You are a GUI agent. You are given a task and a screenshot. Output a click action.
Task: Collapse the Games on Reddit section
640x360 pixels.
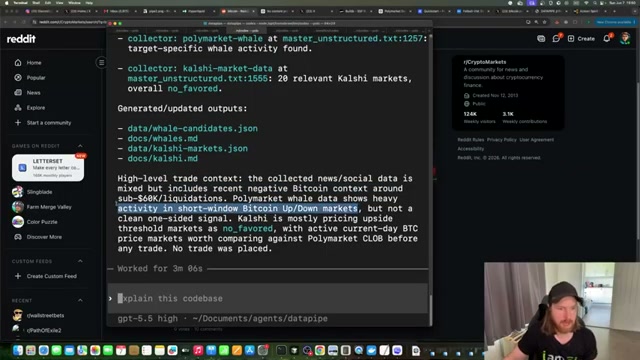[x=80, y=146]
